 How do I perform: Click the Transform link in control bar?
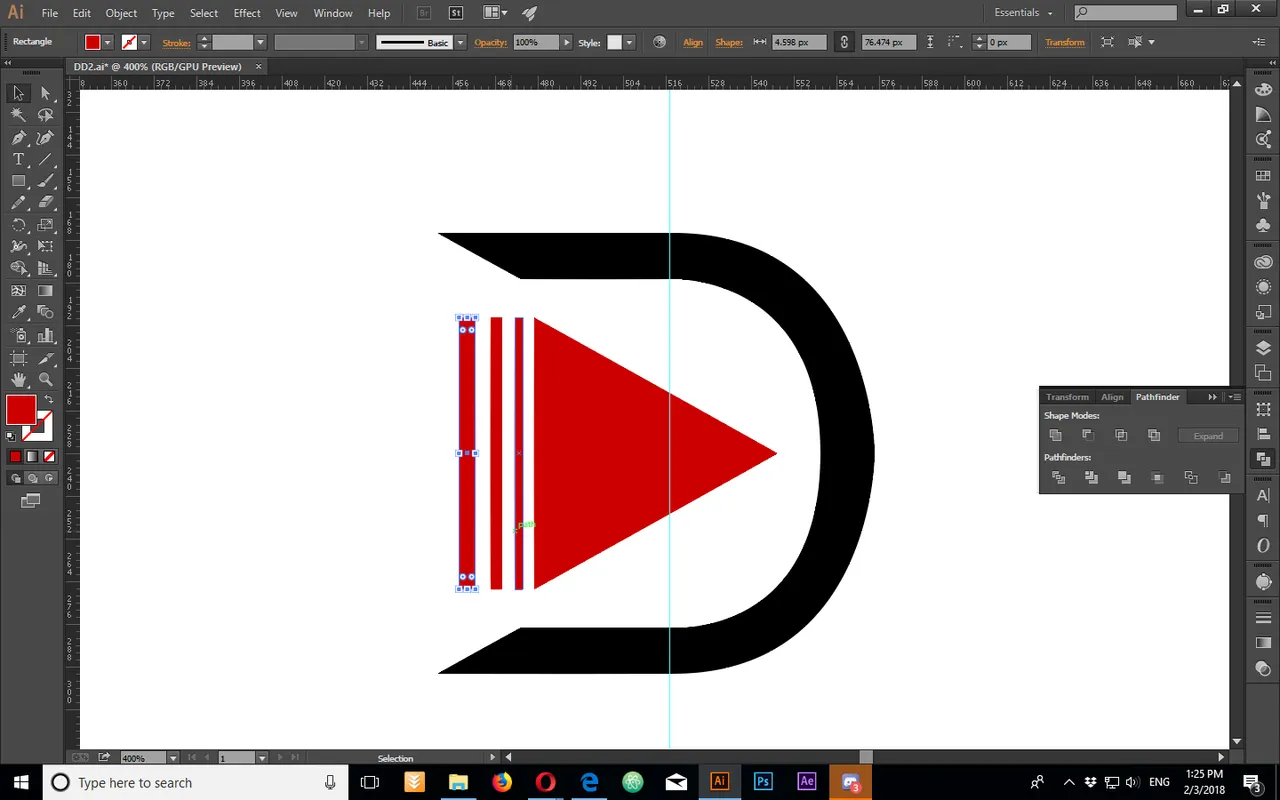pos(1065,42)
